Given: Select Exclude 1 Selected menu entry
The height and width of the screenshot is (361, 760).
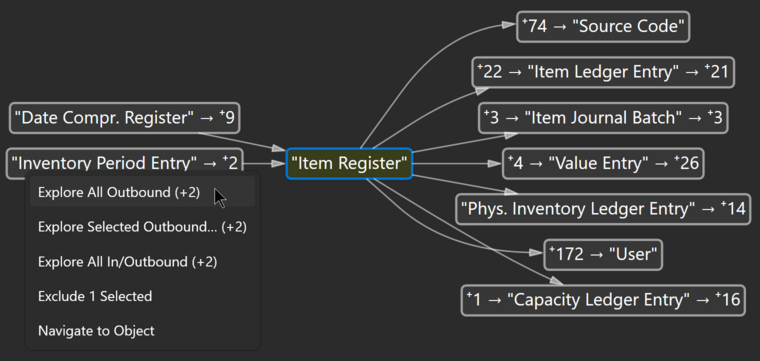Looking at the screenshot, I should 142,296.
